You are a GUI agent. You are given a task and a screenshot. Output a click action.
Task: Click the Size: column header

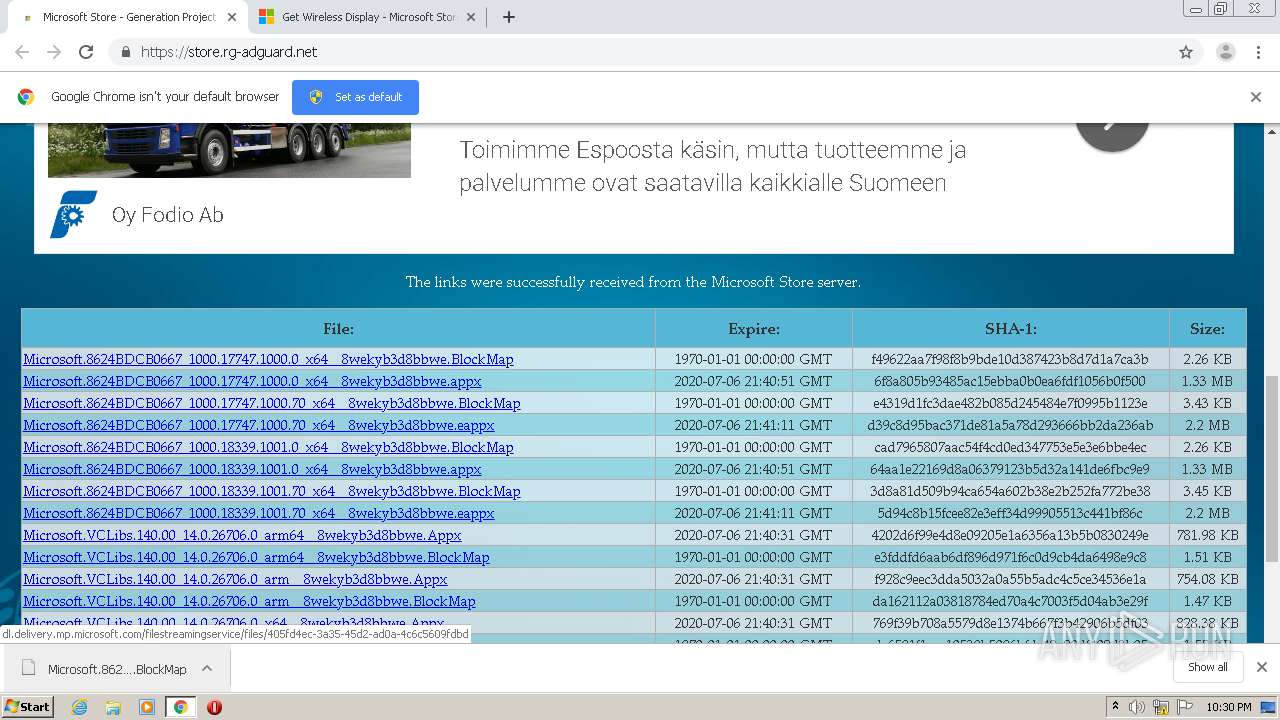(x=1207, y=328)
